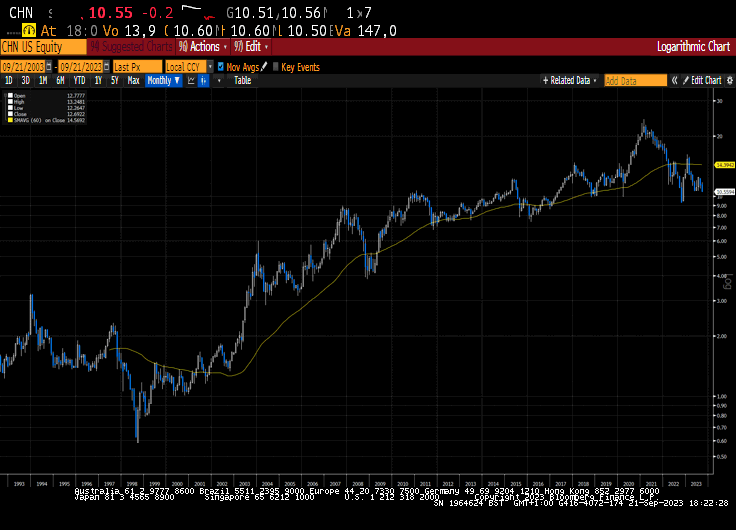Image resolution: width=736 pixels, height=530 pixels.
Task: Click the start date field 09/21/2003
Action: 23,67
